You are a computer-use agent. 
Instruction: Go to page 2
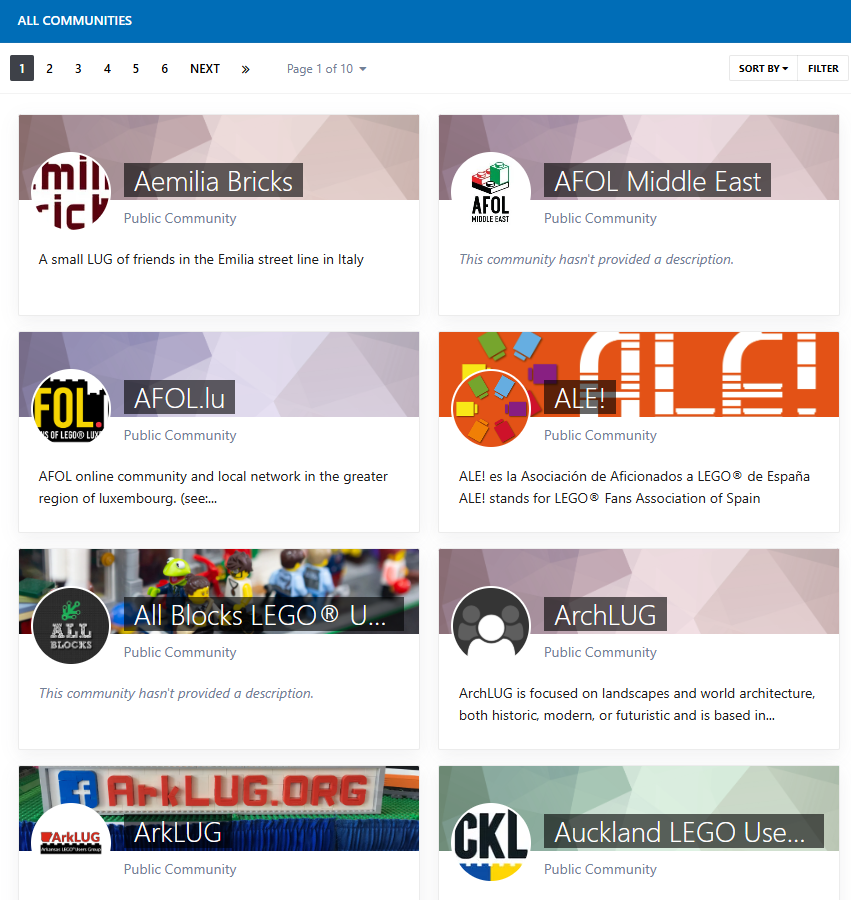point(49,69)
